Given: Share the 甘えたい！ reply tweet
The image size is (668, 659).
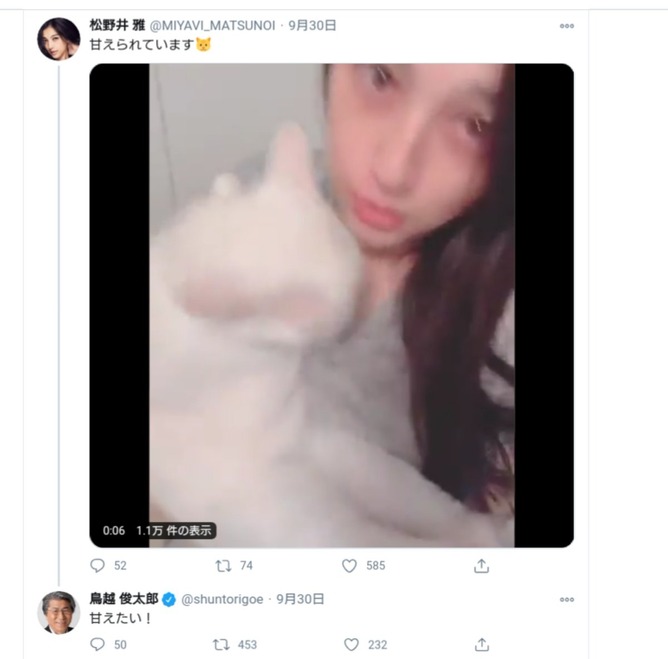Looking at the screenshot, I should click(481, 645).
